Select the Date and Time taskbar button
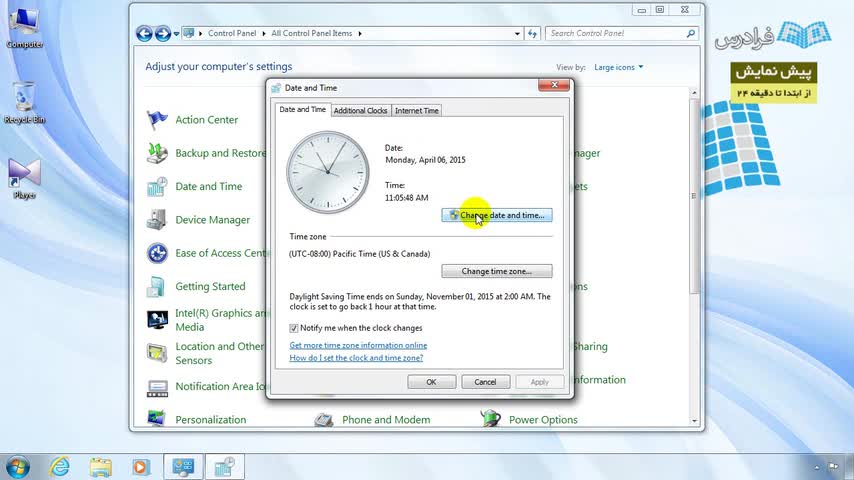The width and height of the screenshot is (854, 480). tap(224, 467)
